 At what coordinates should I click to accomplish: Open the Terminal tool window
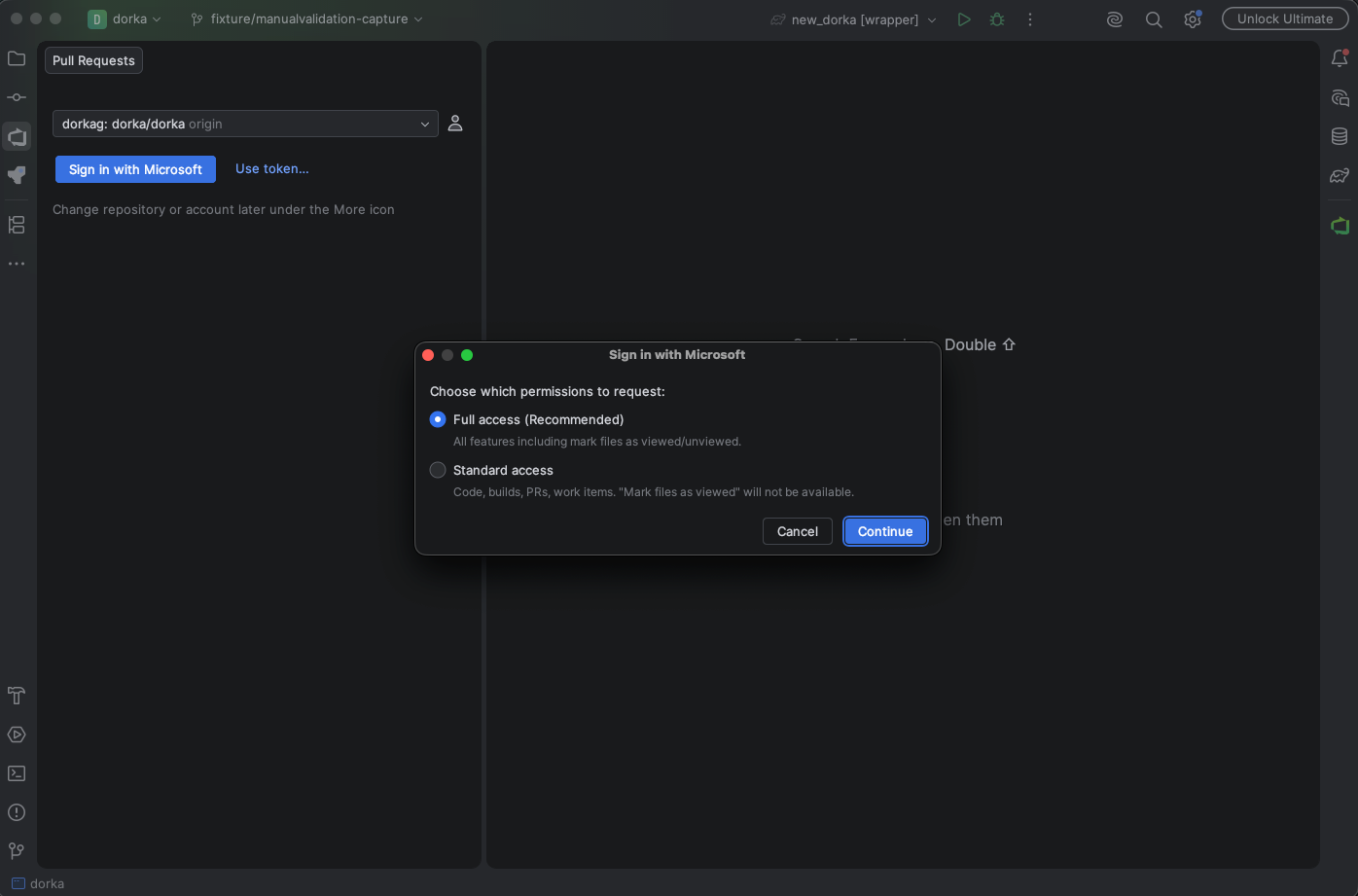pyautogui.click(x=17, y=773)
